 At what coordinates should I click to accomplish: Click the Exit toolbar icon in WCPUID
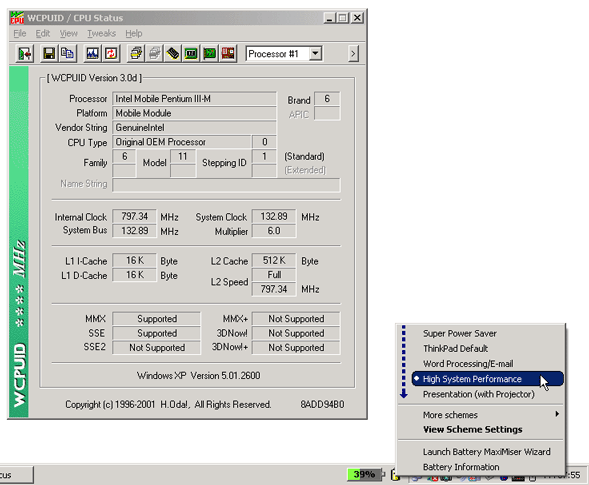pos(25,54)
